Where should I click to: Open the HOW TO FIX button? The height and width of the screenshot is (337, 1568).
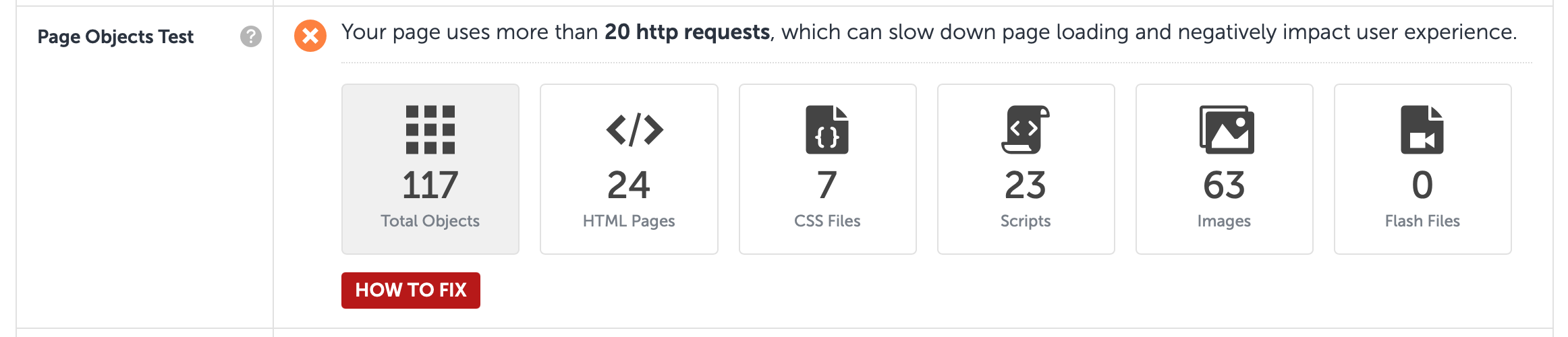pos(411,290)
